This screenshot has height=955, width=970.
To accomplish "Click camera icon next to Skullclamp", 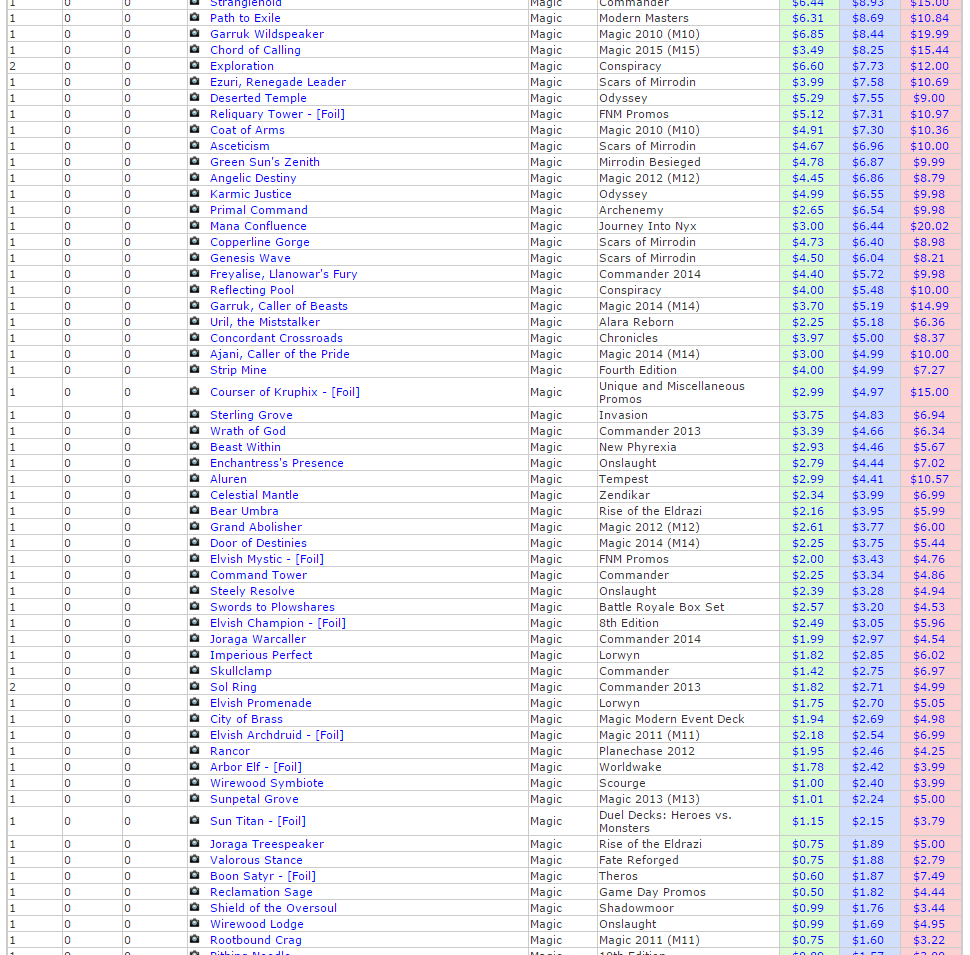I will [194, 670].
